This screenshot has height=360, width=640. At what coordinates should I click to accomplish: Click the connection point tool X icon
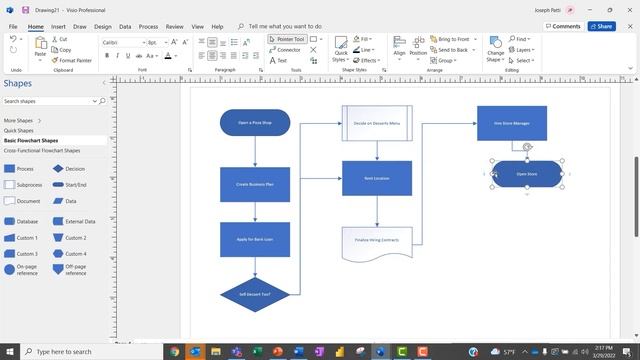pyautogui.click(x=313, y=50)
